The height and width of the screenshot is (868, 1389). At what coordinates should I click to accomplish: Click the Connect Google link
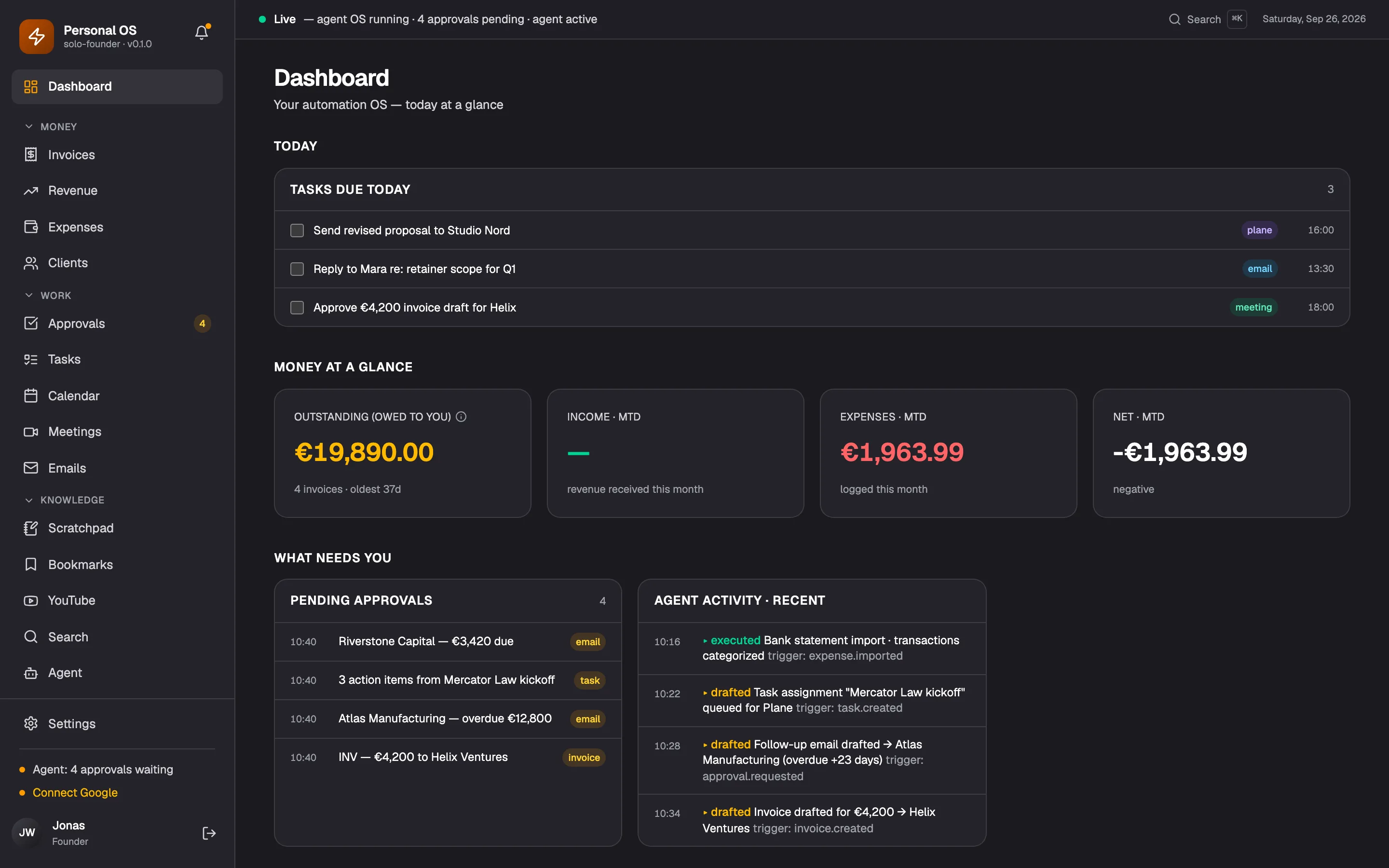pyautogui.click(x=75, y=792)
